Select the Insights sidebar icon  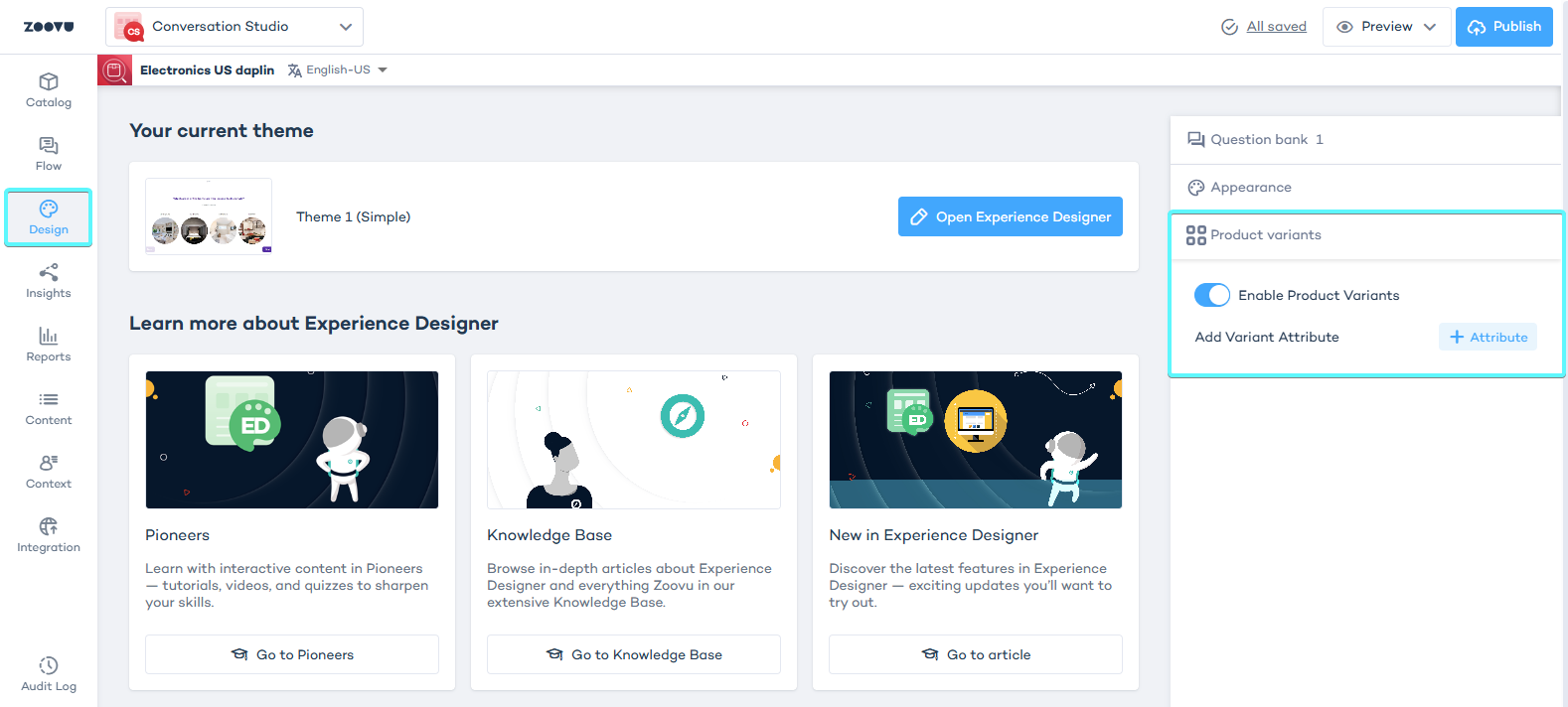48,280
